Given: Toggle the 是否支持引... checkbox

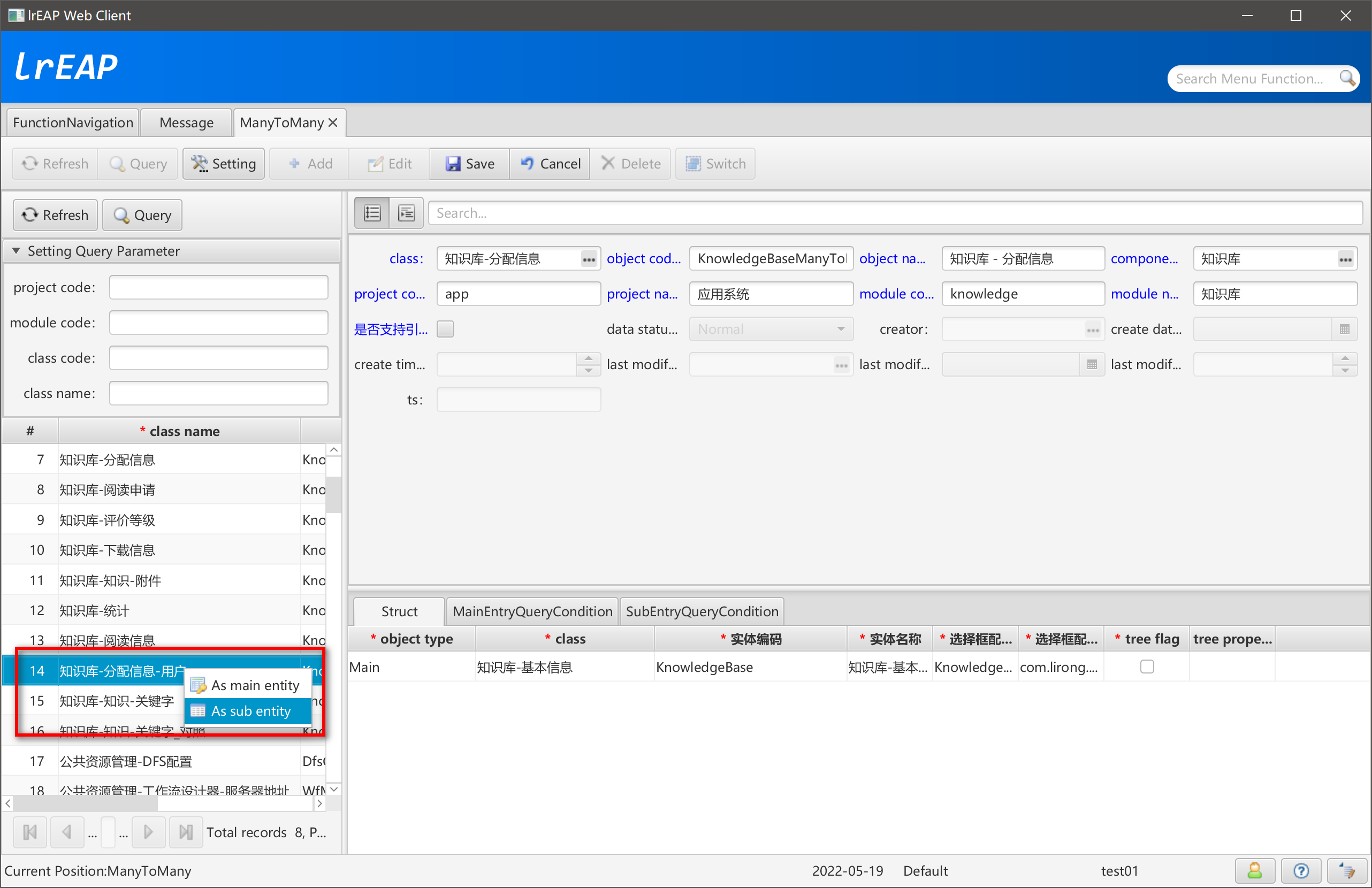Looking at the screenshot, I should (445, 330).
